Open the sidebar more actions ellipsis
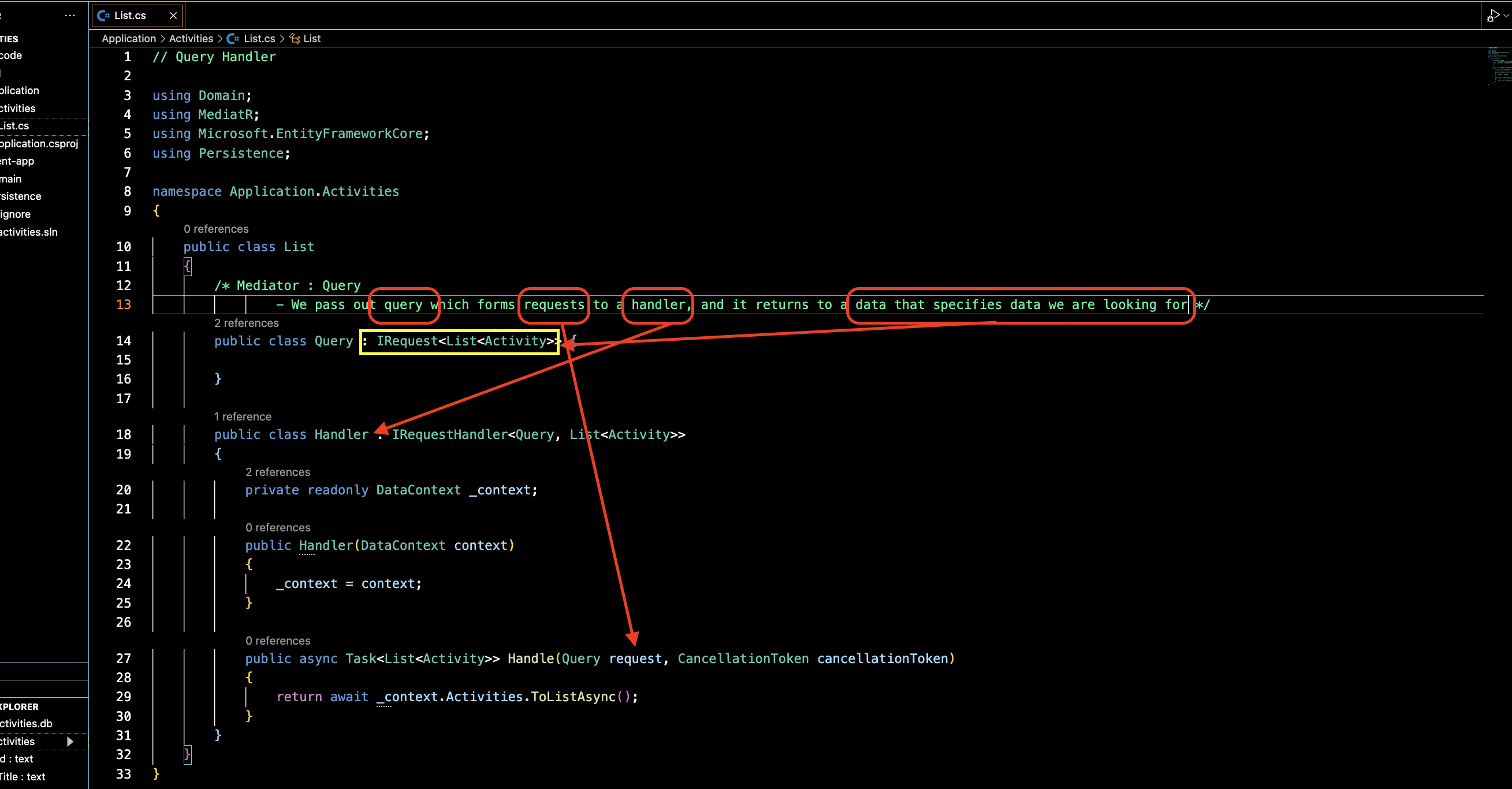 (x=70, y=16)
